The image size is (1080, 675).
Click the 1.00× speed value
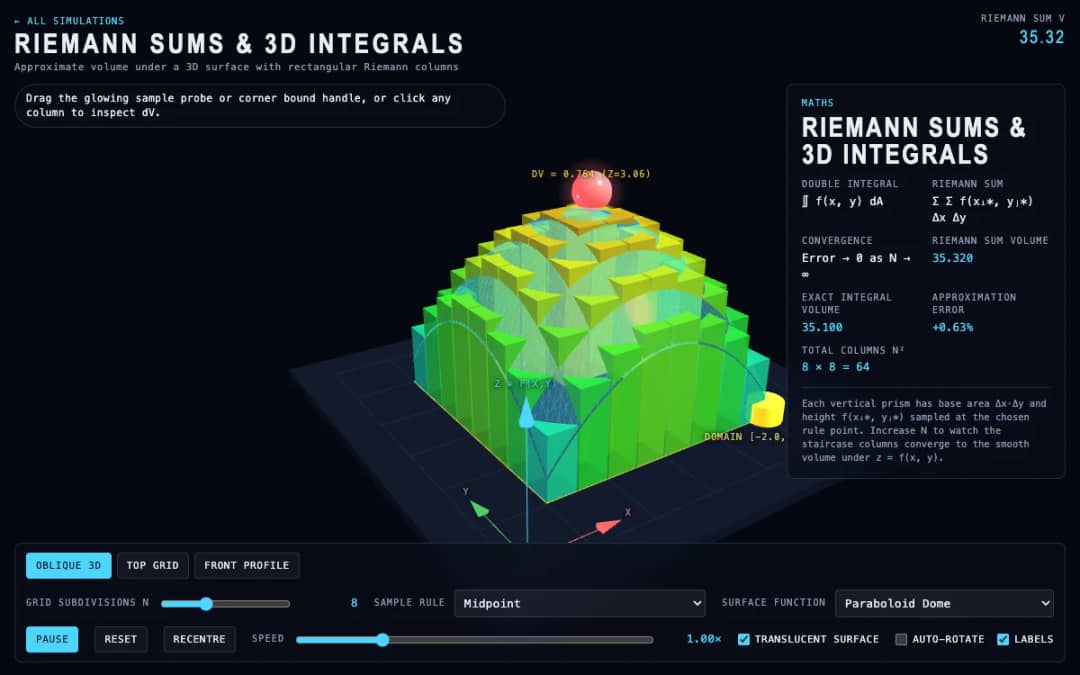tap(704, 639)
